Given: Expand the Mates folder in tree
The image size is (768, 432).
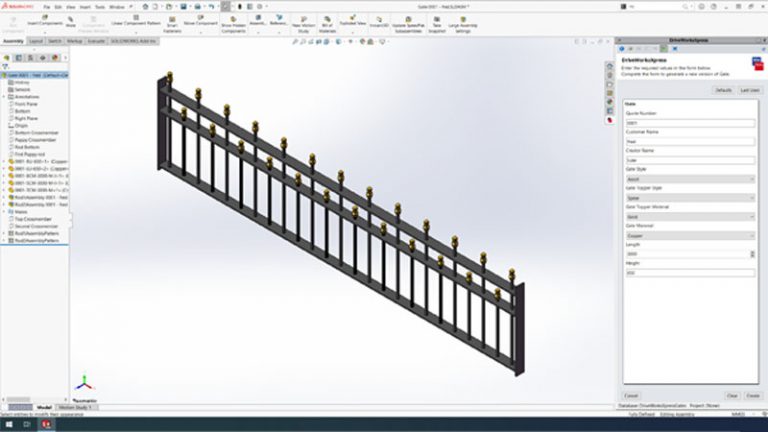Looking at the screenshot, I should (4, 212).
